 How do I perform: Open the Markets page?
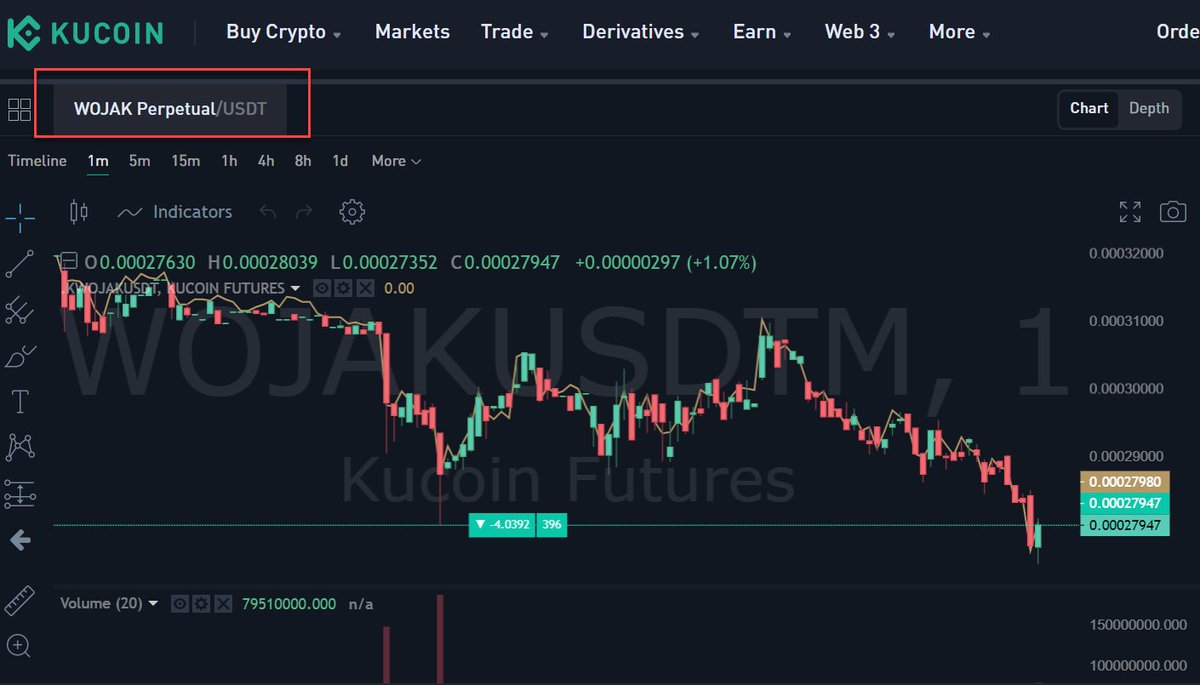tap(412, 32)
